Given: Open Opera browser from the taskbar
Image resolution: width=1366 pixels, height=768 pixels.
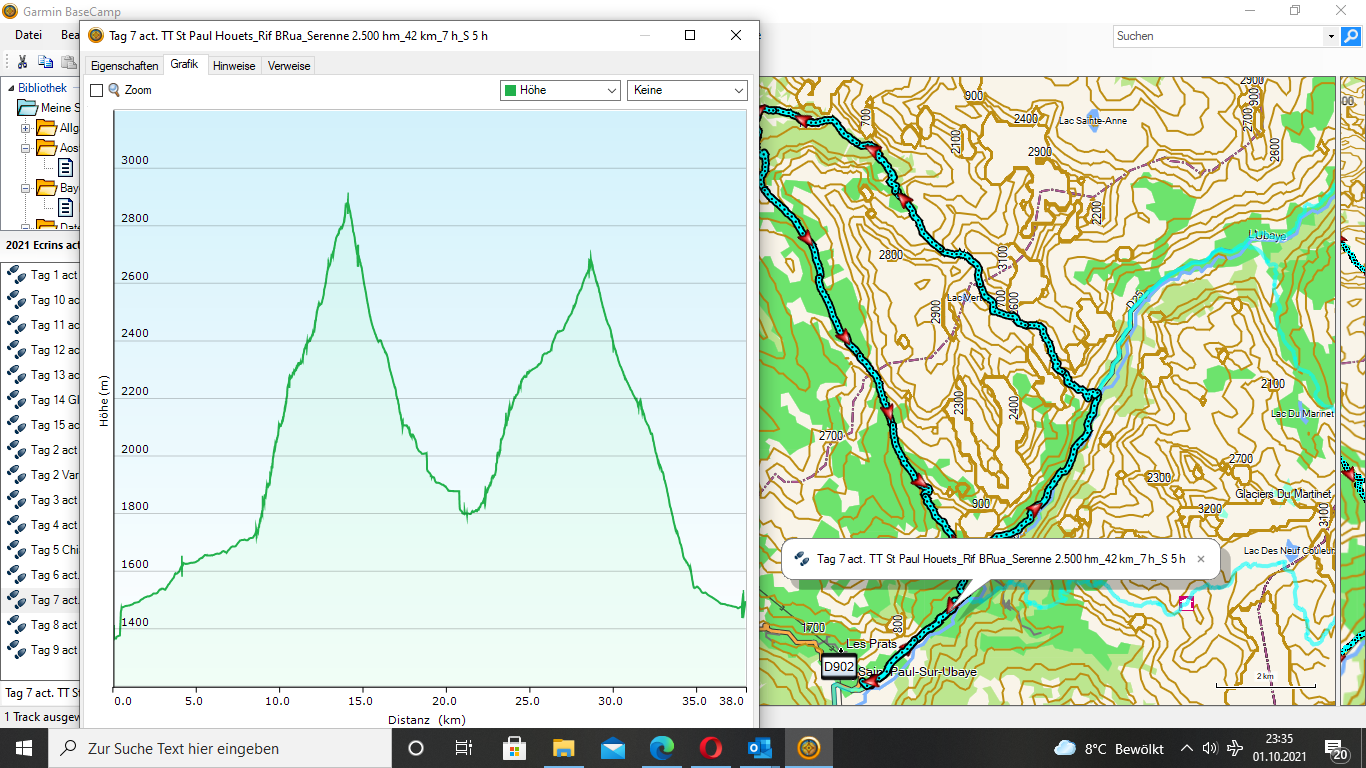Looking at the screenshot, I should click(x=711, y=748).
